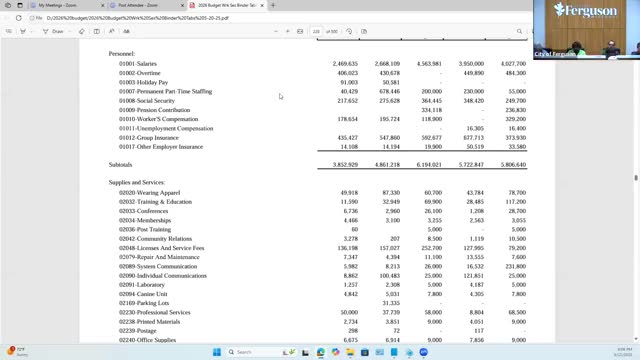
Task: Click the Subtotals label
Action: [x=120, y=165]
